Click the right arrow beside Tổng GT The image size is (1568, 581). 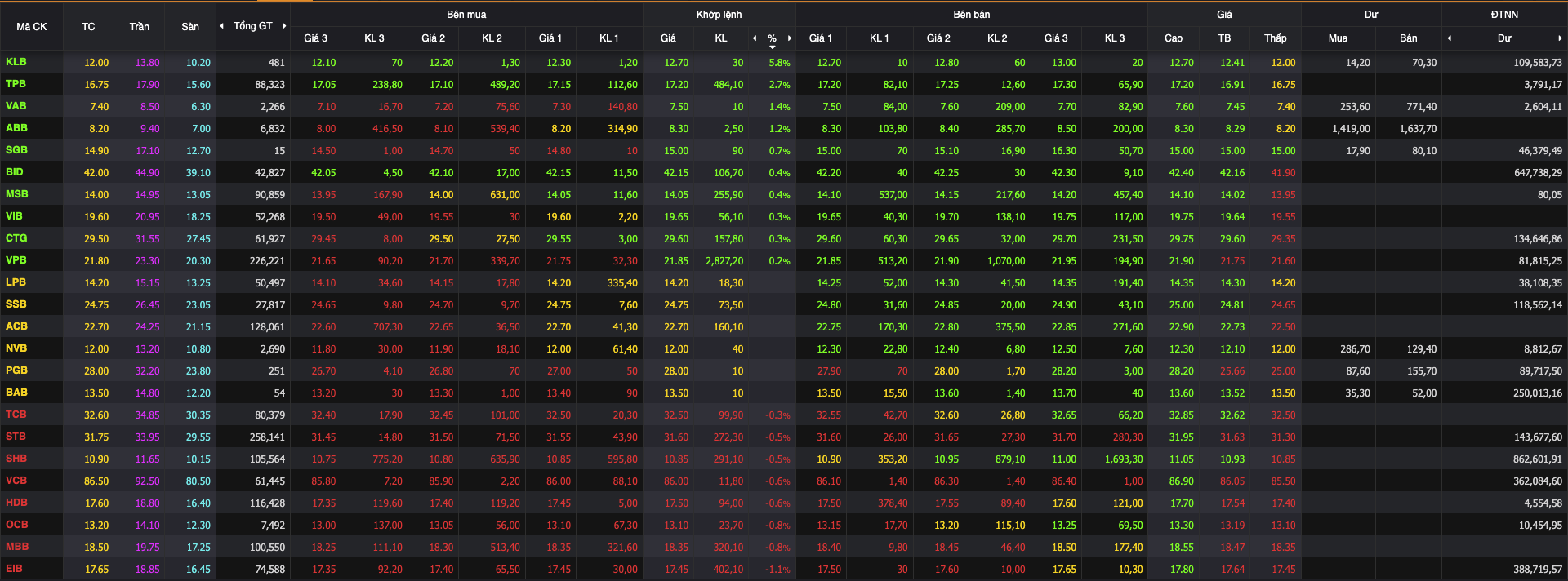click(284, 26)
